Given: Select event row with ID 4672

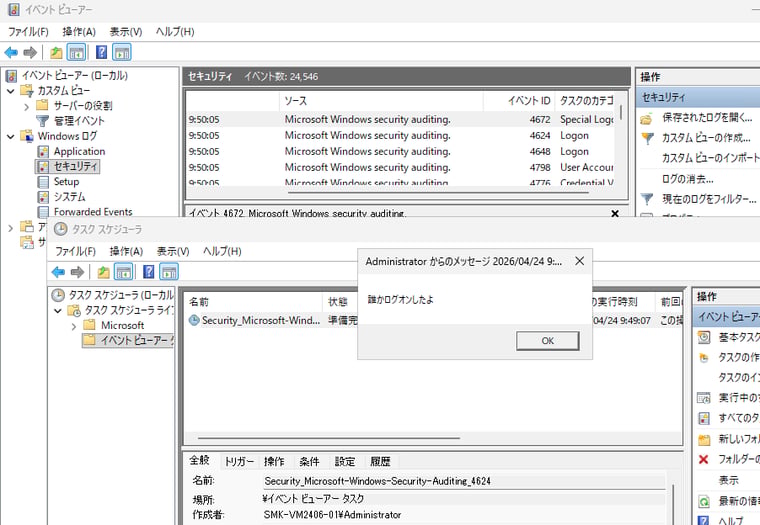Looking at the screenshot, I should (x=400, y=119).
